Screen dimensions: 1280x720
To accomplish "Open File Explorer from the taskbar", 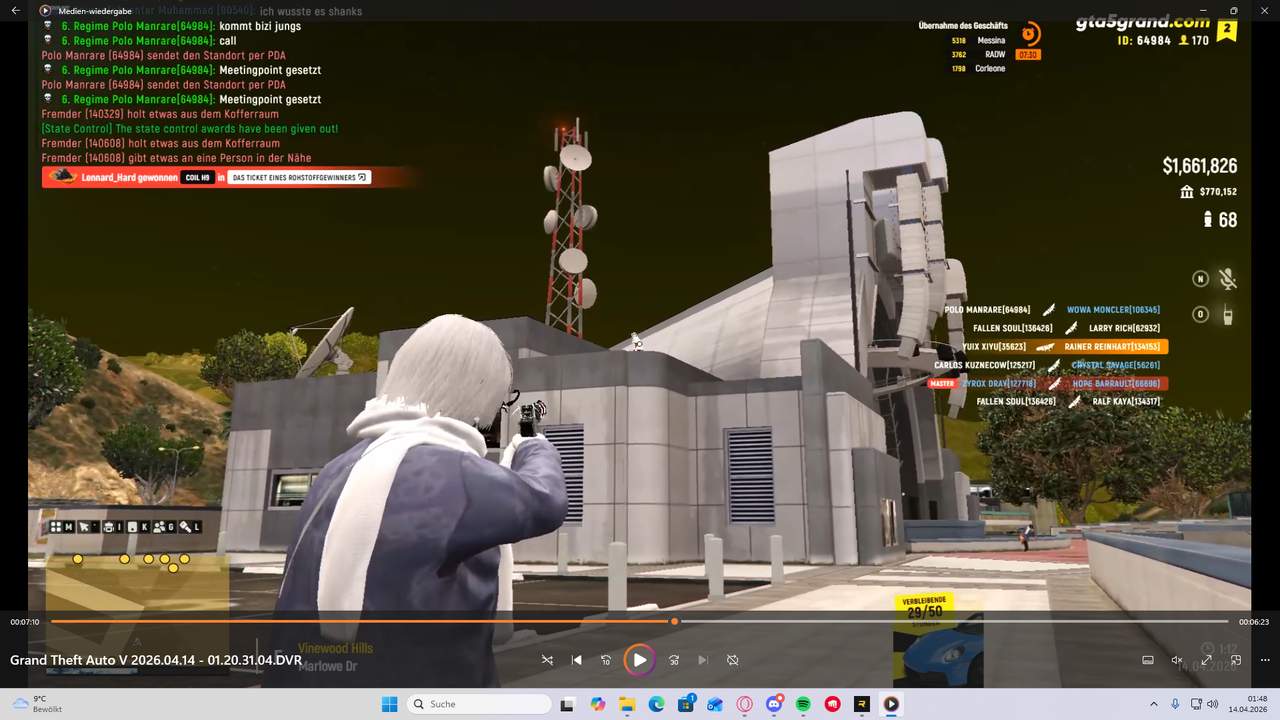I will 627,704.
